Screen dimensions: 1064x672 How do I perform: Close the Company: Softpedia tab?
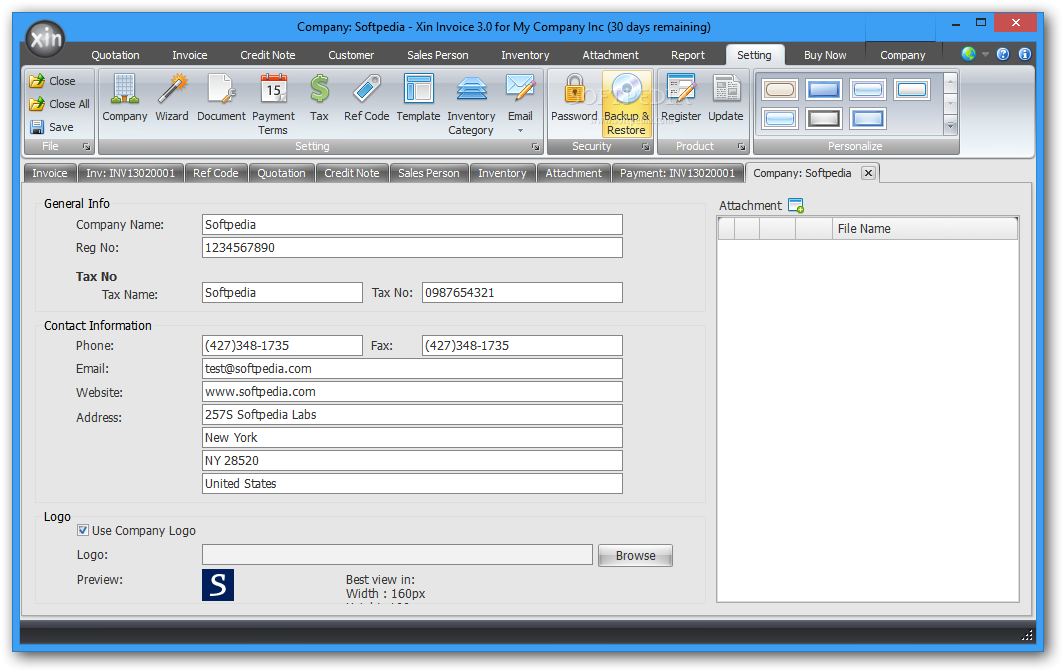click(x=868, y=173)
